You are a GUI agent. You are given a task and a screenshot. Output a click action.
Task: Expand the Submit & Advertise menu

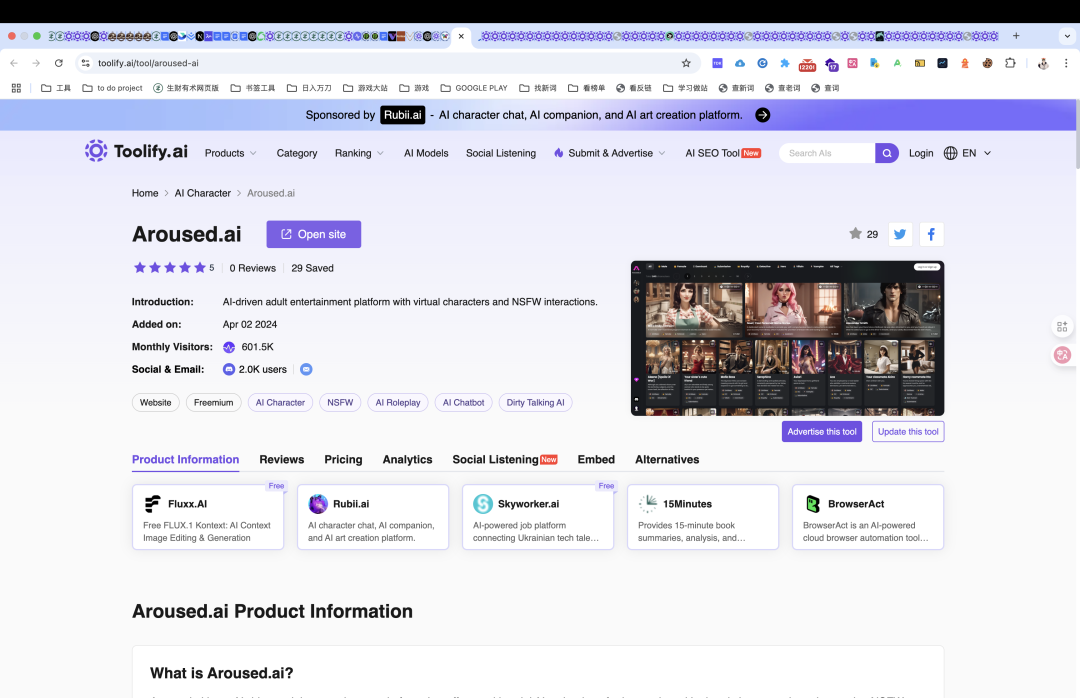pos(610,153)
